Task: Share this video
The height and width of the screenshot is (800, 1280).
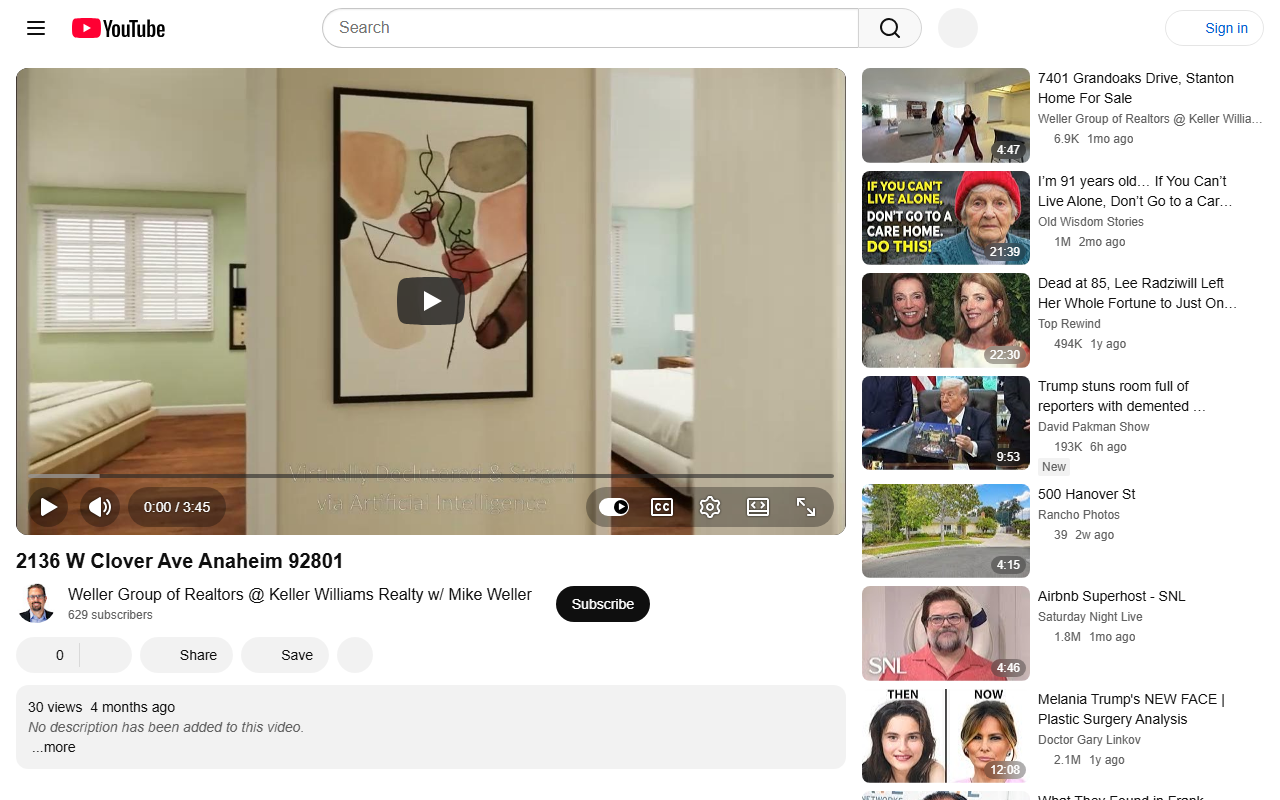Action: [x=186, y=655]
